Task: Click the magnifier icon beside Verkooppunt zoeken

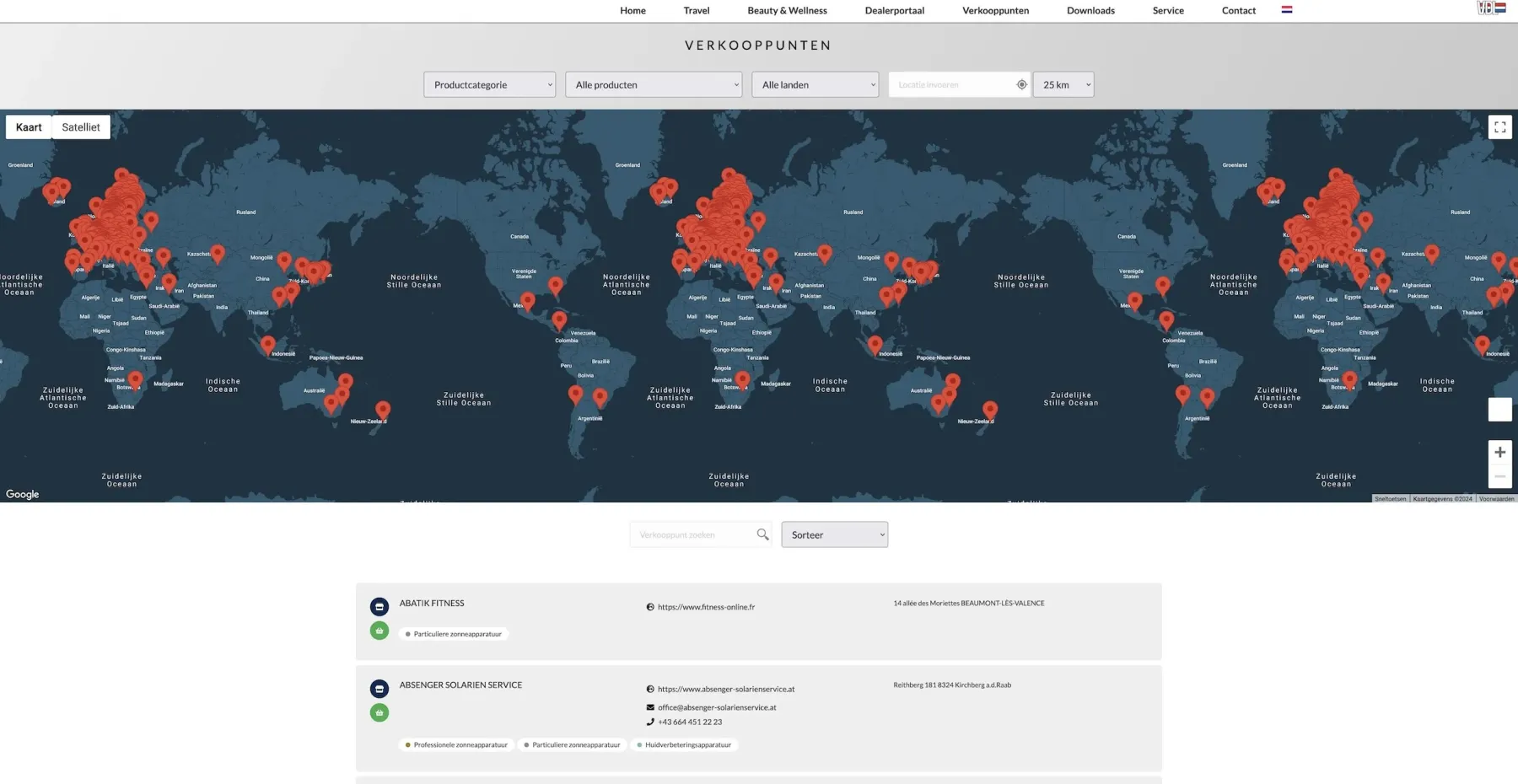Action: point(762,534)
